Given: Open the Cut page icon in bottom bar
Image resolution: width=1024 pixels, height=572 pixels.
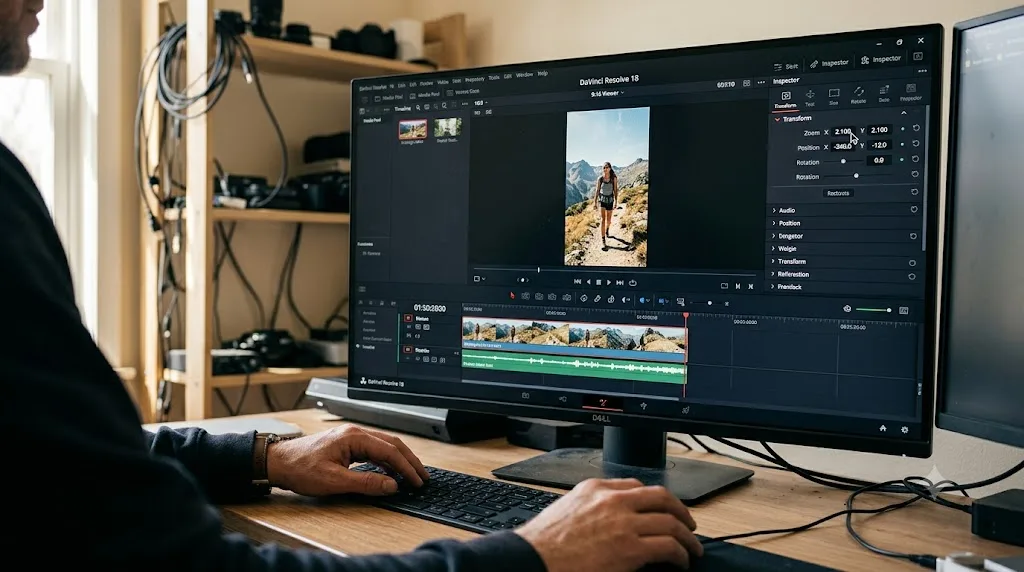Looking at the screenshot, I should pyautogui.click(x=562, y=399).
